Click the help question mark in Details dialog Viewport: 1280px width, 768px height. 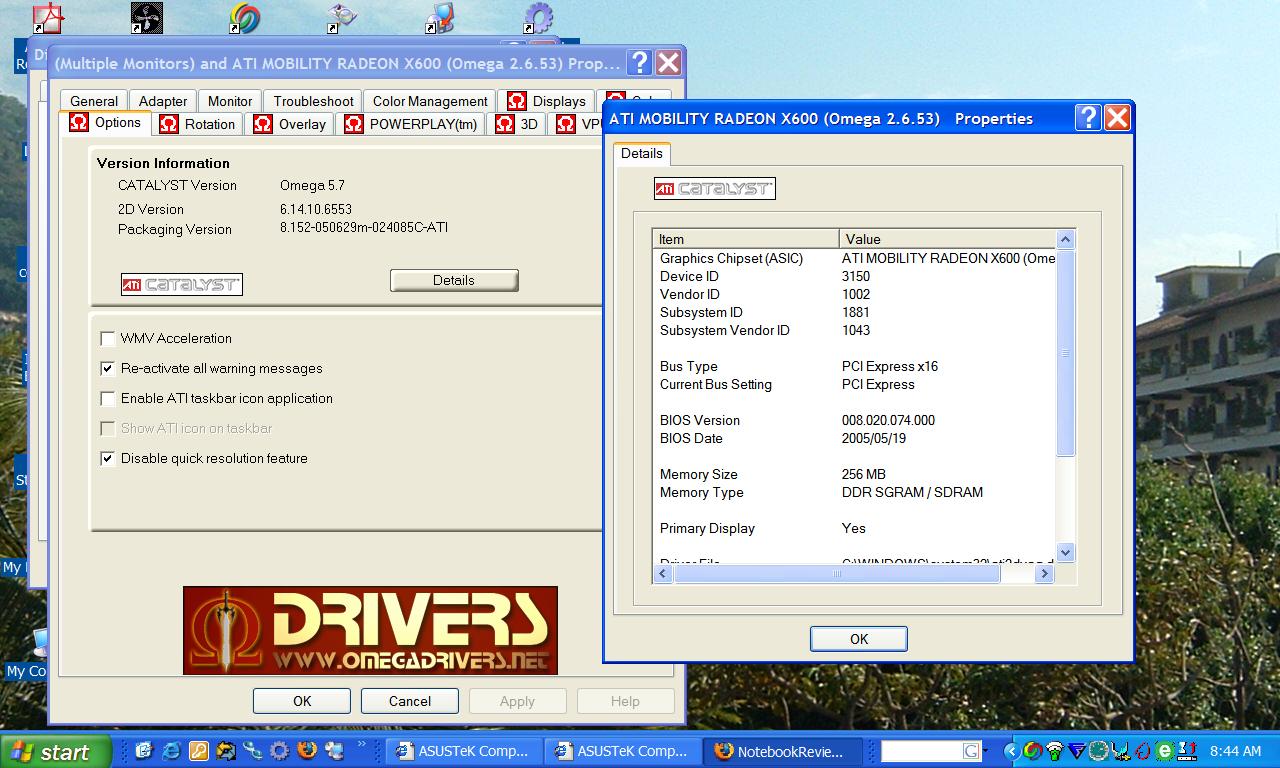tap(1088, 118)
